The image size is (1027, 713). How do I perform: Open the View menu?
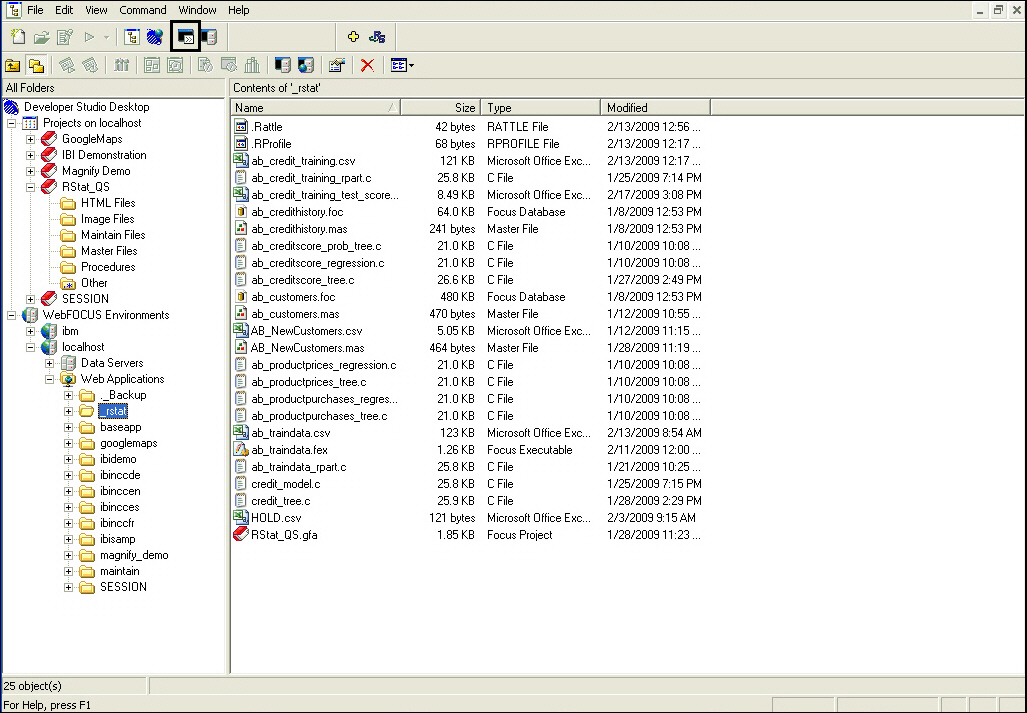pos(96,10)
